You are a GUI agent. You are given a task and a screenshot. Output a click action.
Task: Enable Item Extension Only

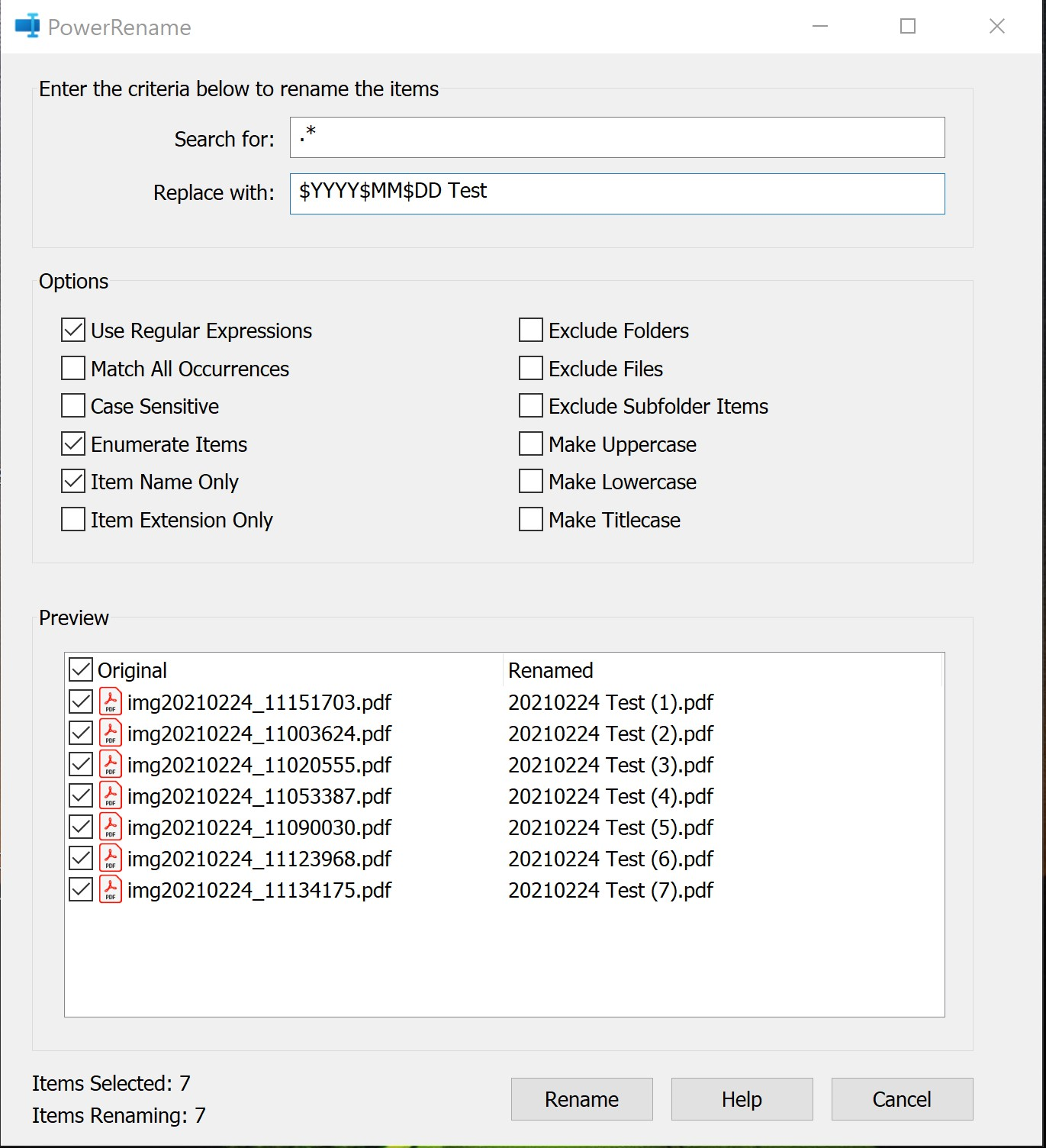click(x=72, y=519)
